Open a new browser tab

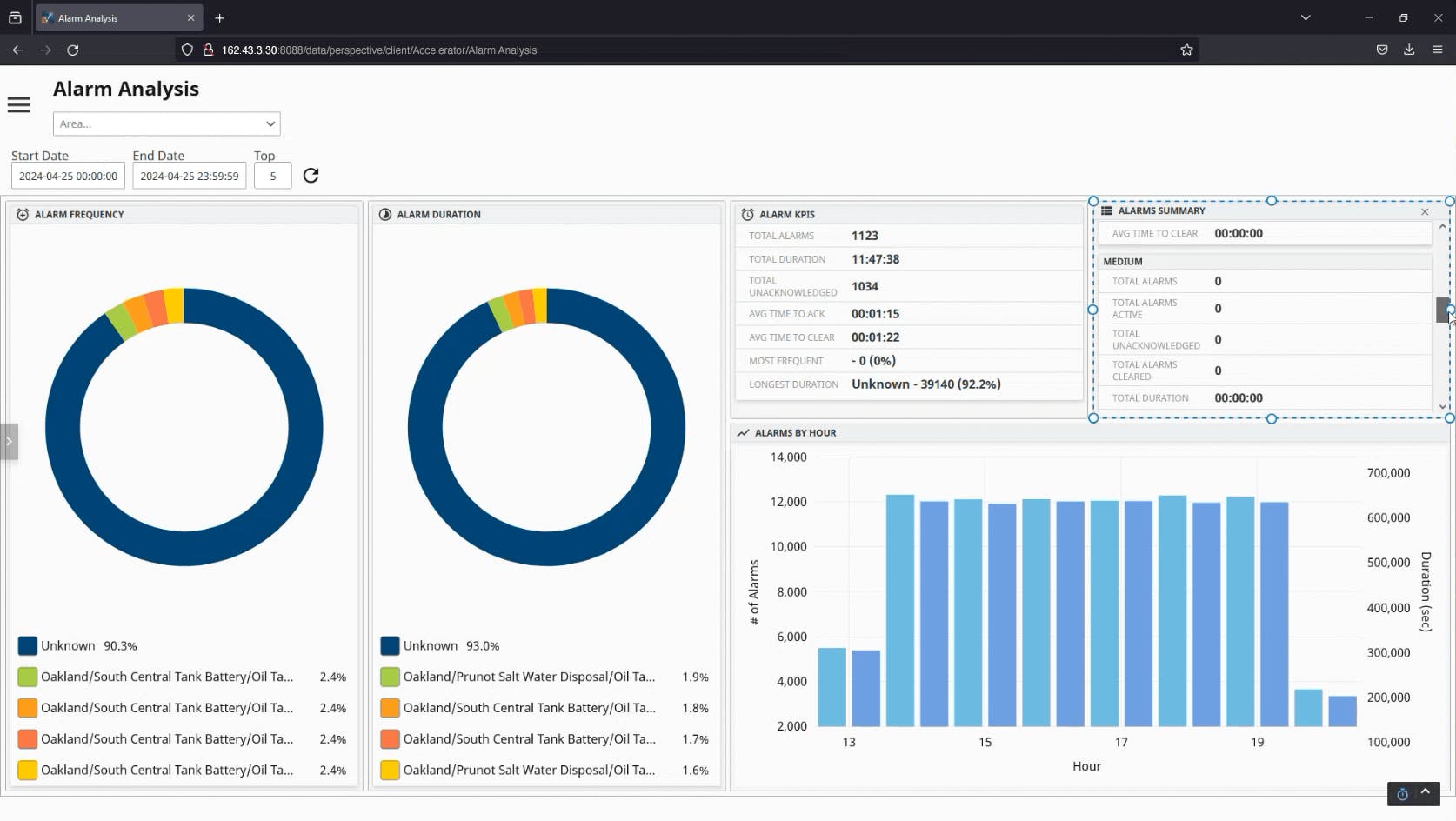click(x=219, y=17)
